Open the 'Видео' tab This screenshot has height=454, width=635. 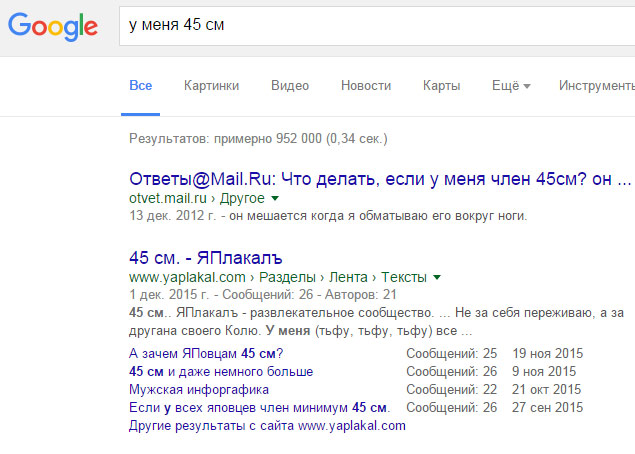[290, 85]
